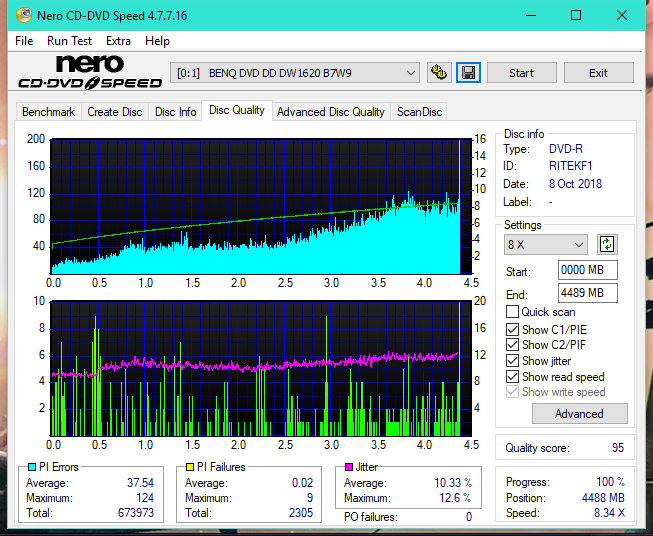Toggle Show C2/PIF checkbox
Viewport: 653px width, 536px height.
click(512, 344)
